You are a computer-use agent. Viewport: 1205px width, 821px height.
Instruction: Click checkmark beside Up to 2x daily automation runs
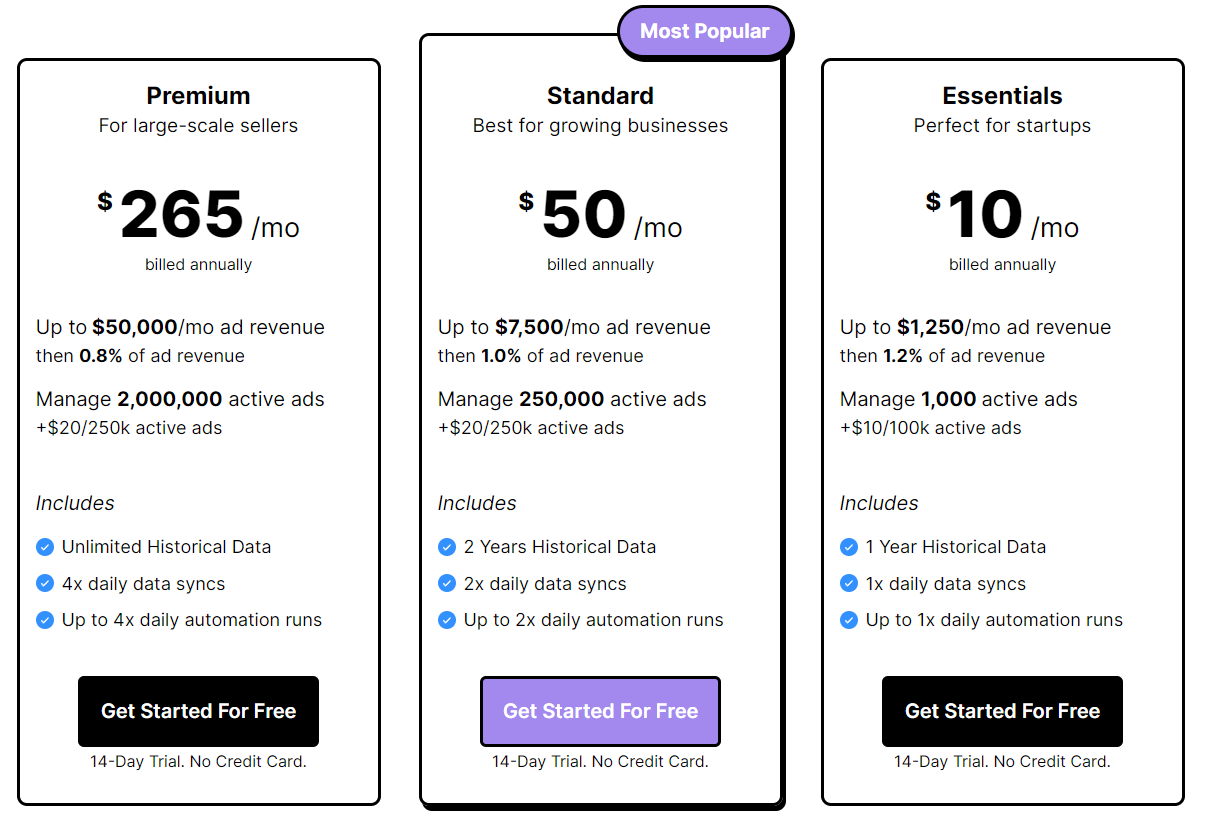point(447,620)
